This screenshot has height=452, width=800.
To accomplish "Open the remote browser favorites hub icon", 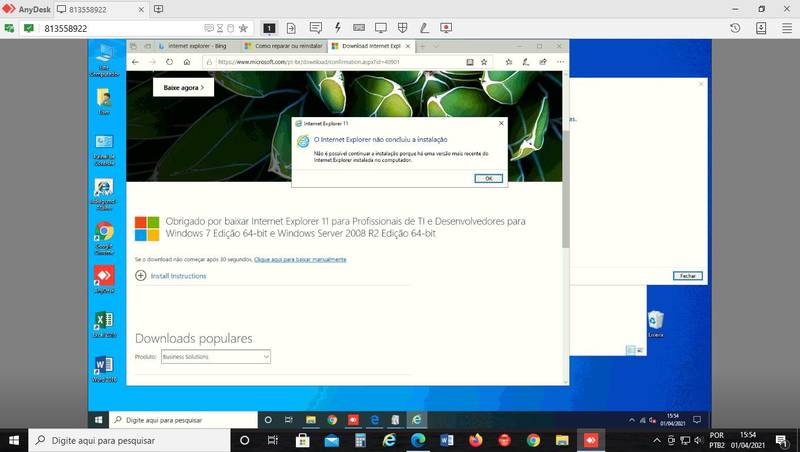I will point(509,62).
